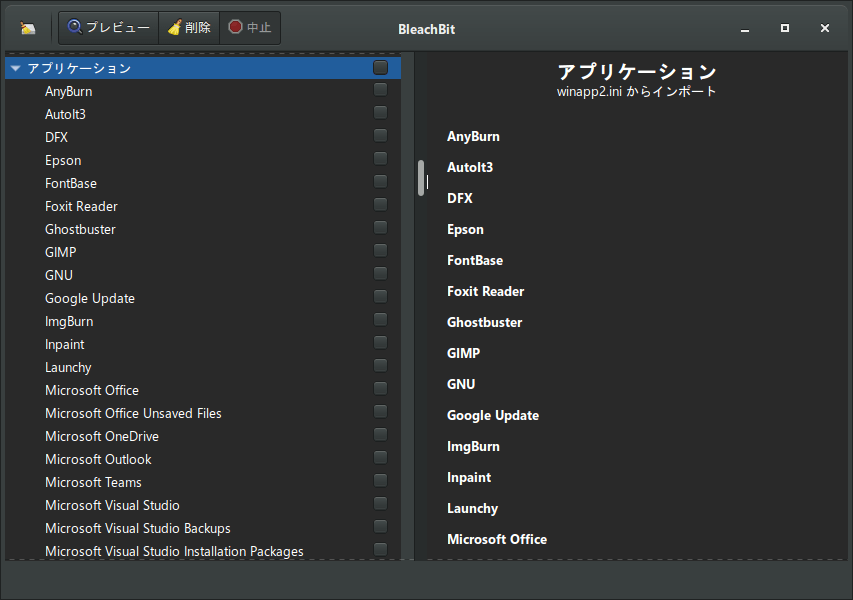Select Microsoft OneDrive in the tree

203,436
